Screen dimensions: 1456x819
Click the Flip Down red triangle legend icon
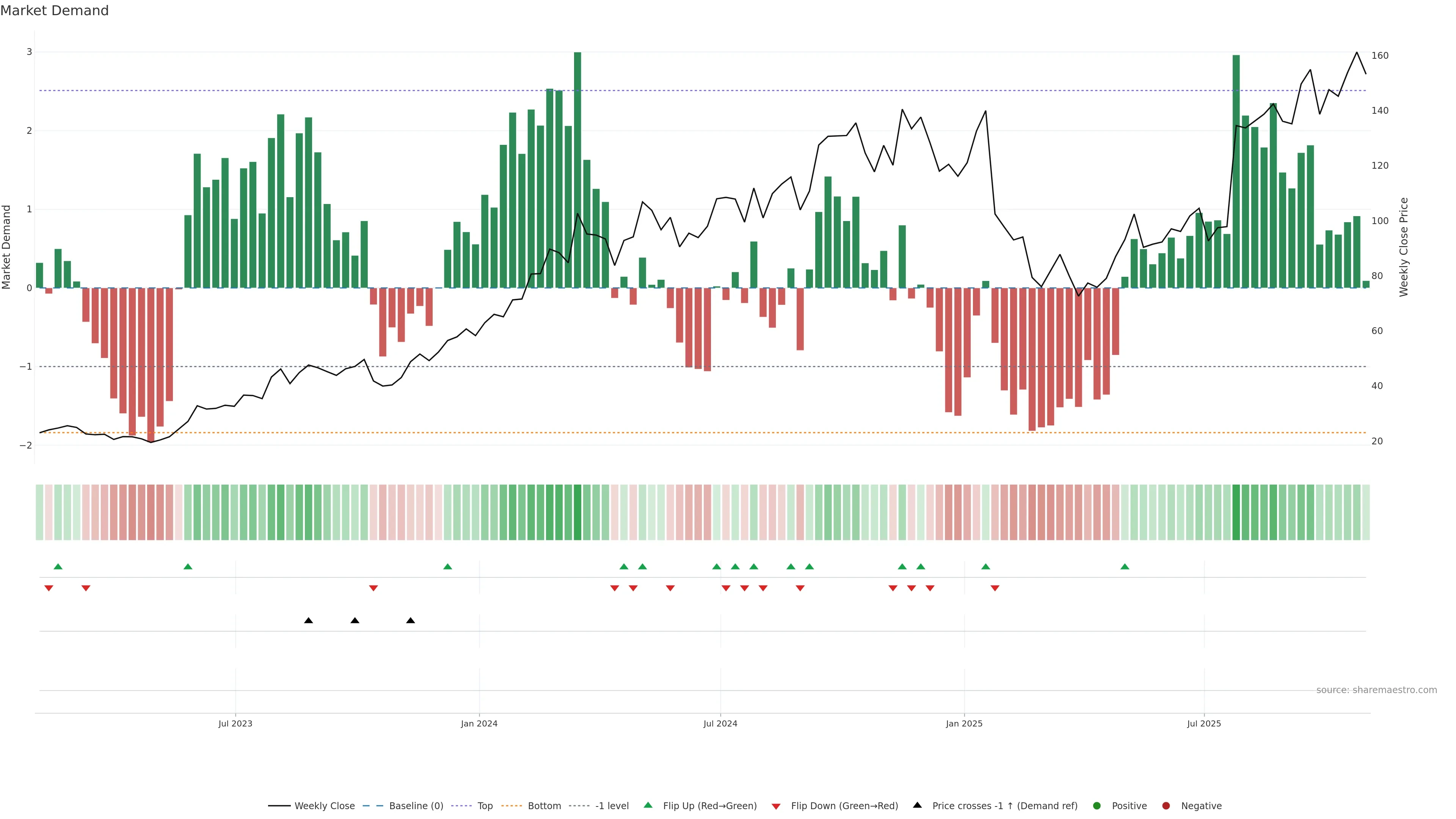(x=776, y=806)
